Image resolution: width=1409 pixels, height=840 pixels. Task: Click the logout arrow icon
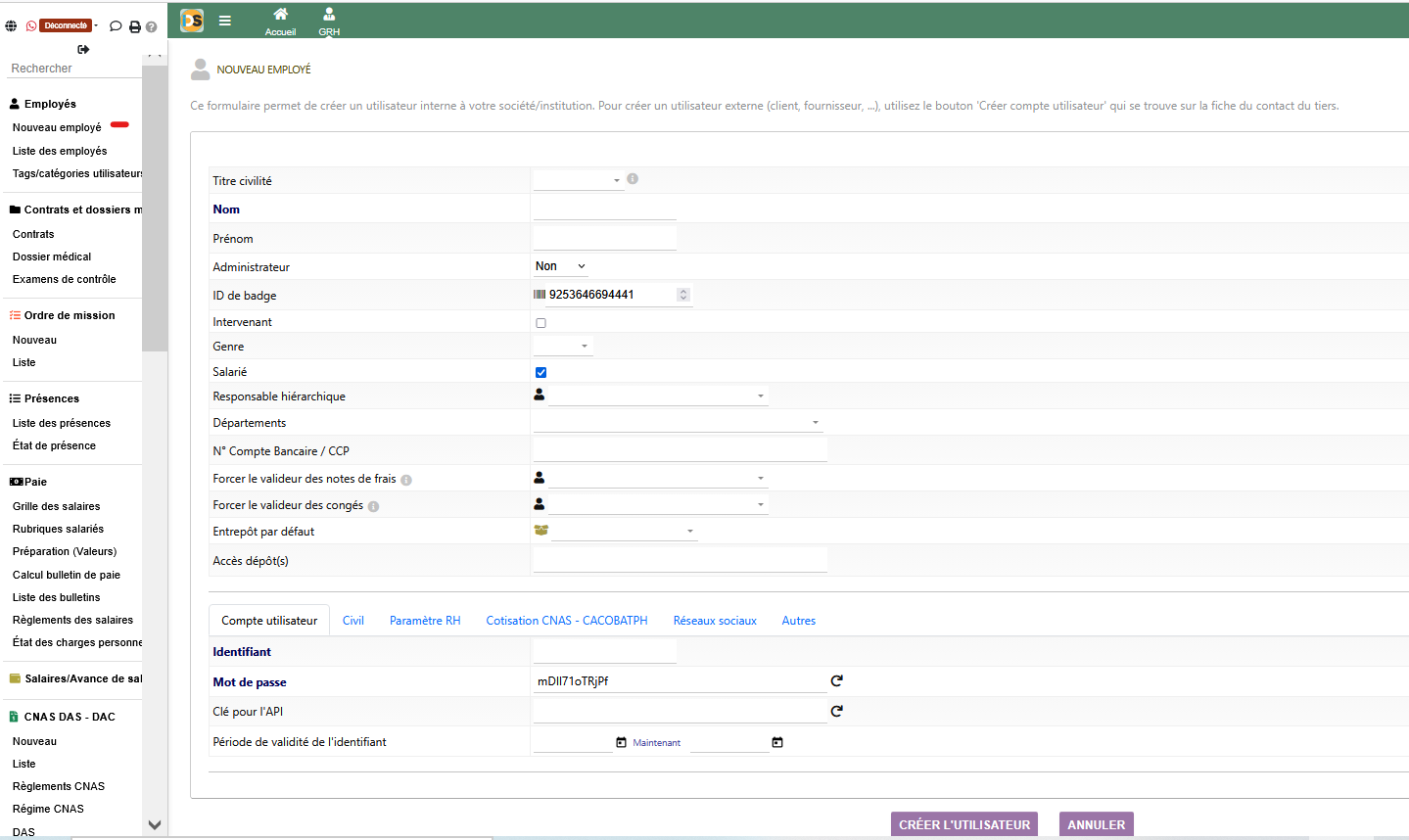[x=83, y=49]
